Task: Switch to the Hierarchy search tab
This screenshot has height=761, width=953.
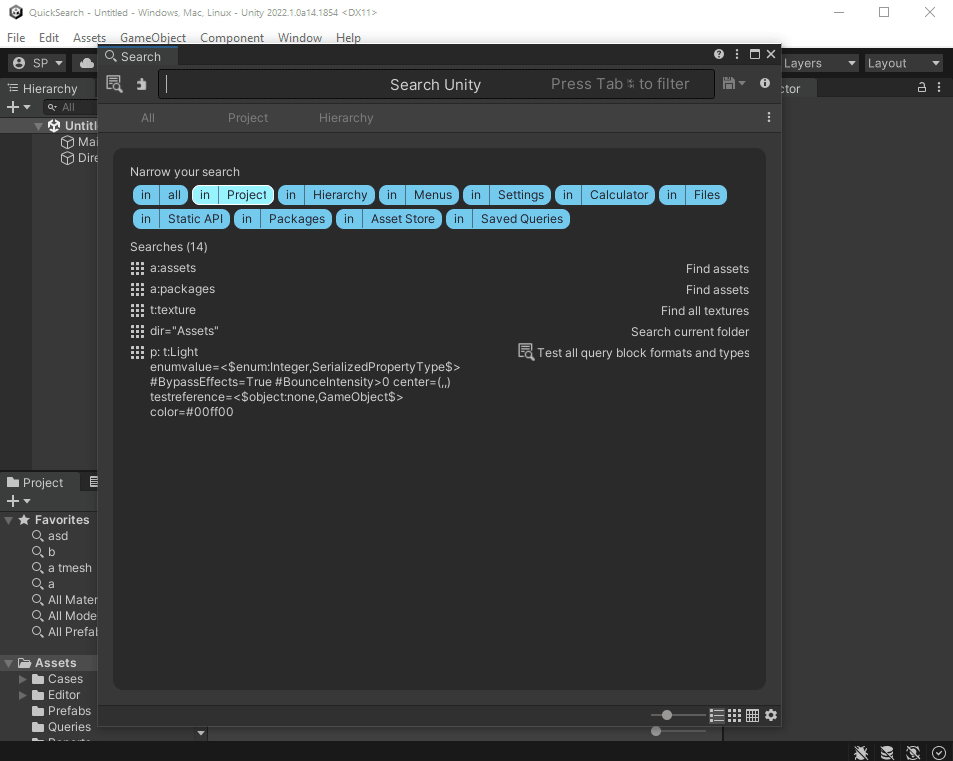Action: click(x=346, y=118)
